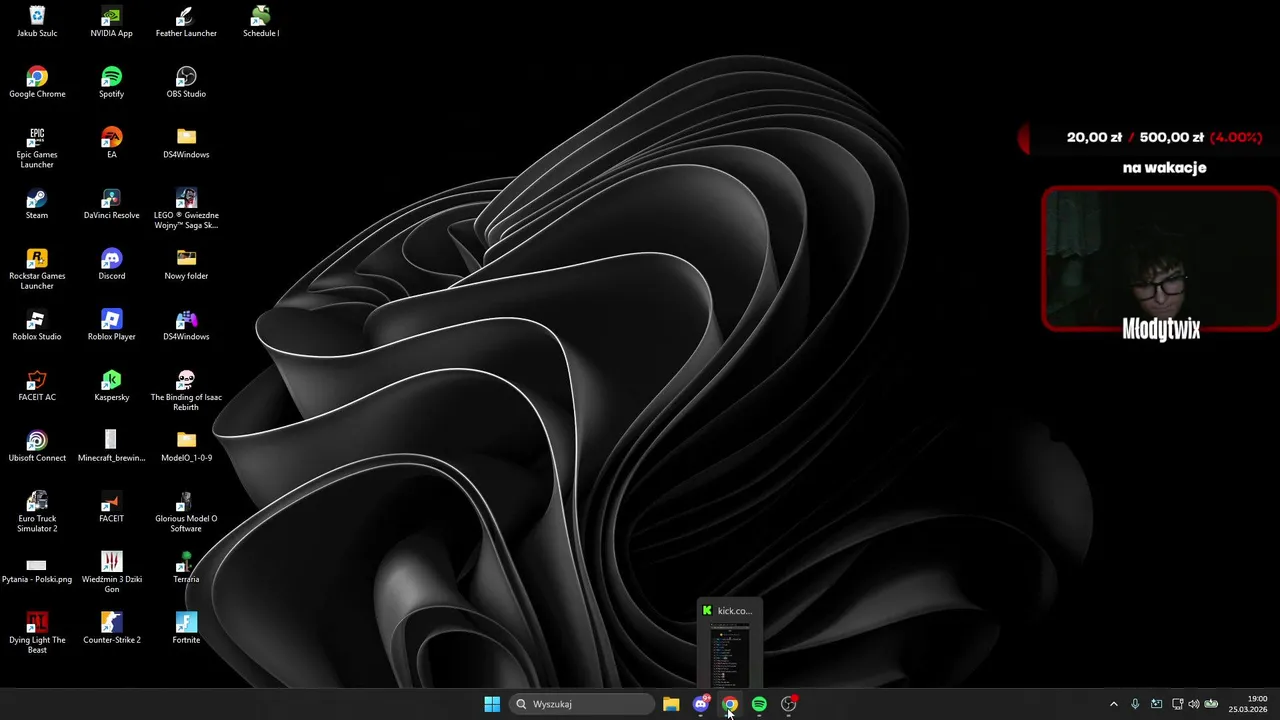The image size is (1280, 720).
Task: Open File Explorer from the taskbar
Action: click(671, 704)
